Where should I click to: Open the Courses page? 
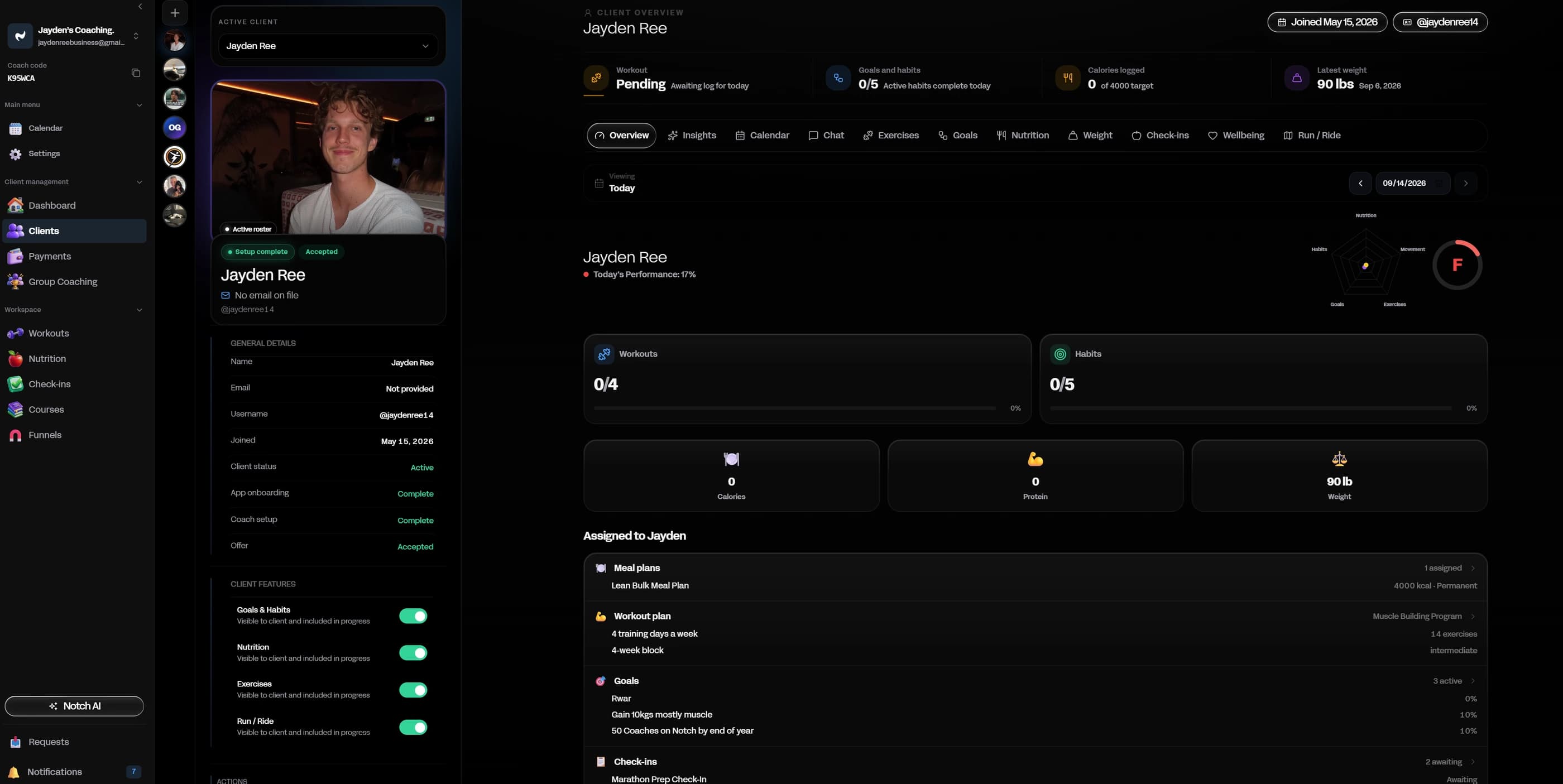pyautogui.click(x=74, y=410)
